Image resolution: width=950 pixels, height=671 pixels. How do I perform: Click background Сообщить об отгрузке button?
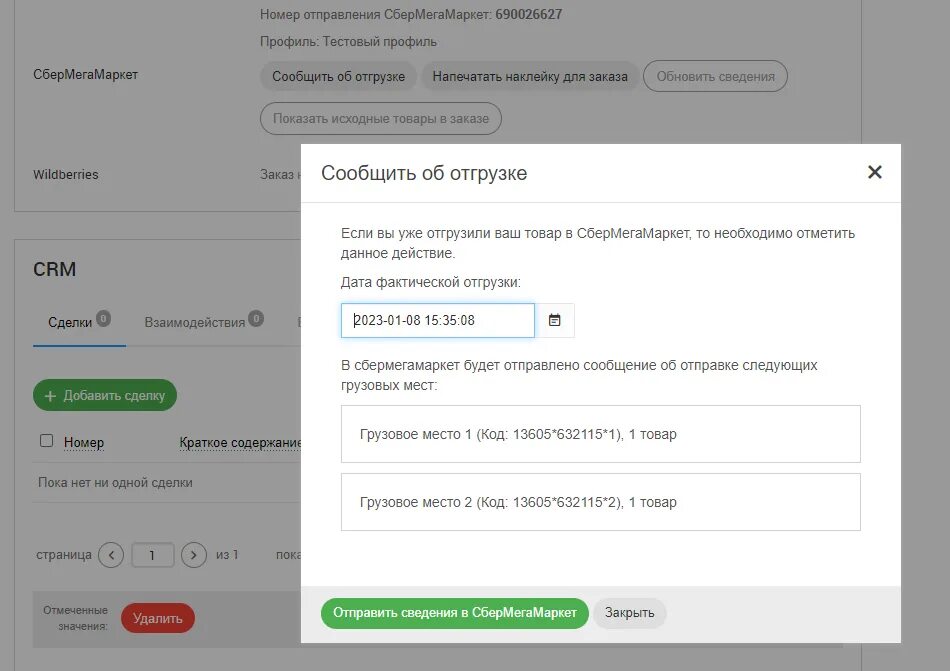[x=338, y=77]
